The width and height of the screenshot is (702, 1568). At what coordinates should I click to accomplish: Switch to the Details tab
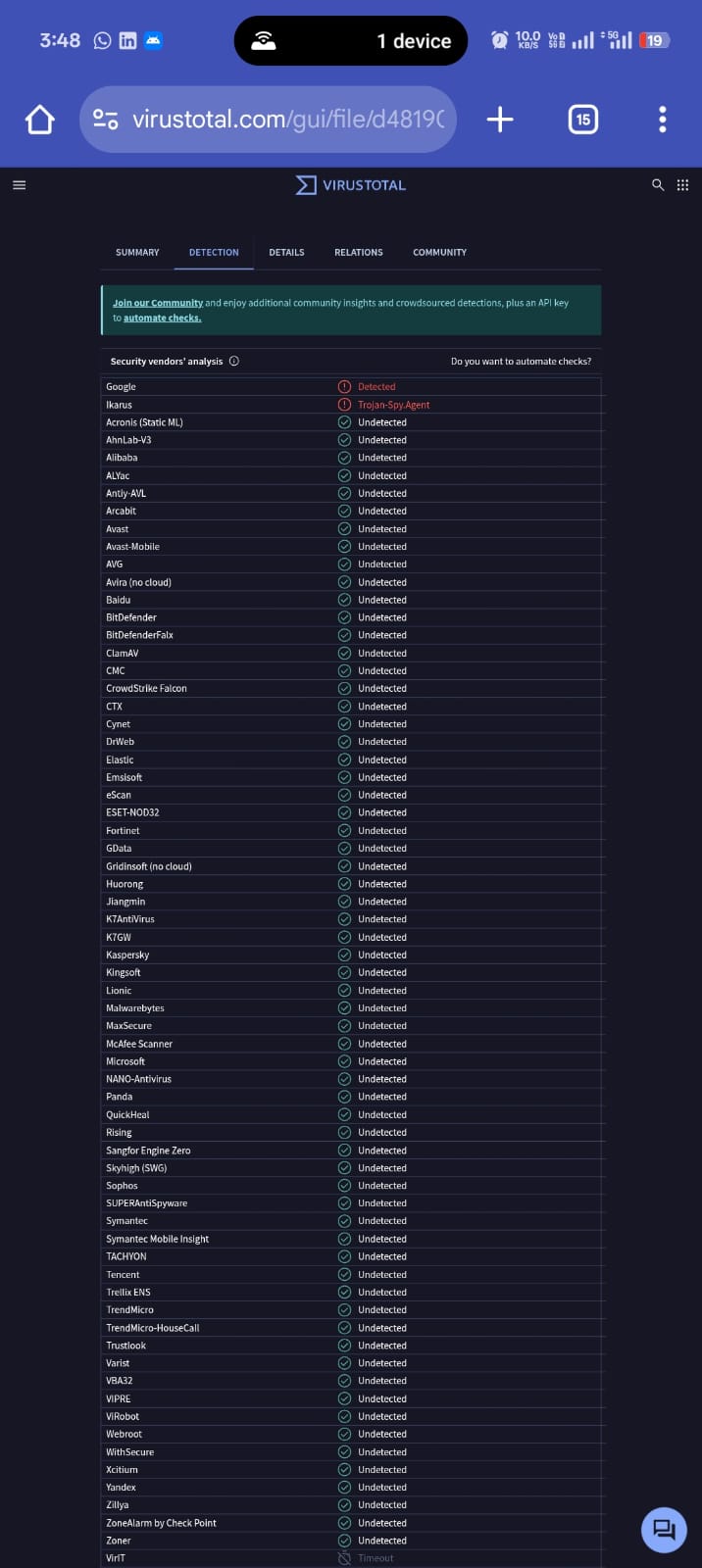pos(286,252)
